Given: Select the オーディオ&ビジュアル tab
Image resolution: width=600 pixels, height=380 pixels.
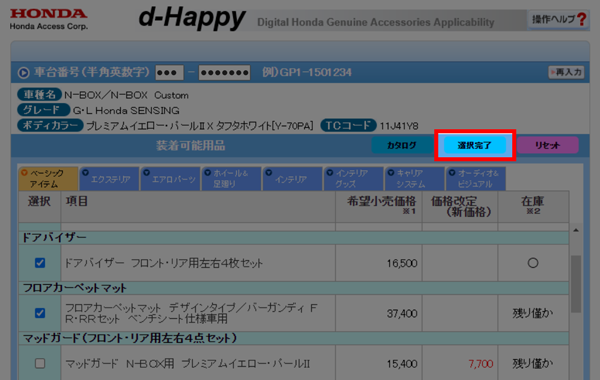Looking at the screenshot, I should [x=476, y=179].
